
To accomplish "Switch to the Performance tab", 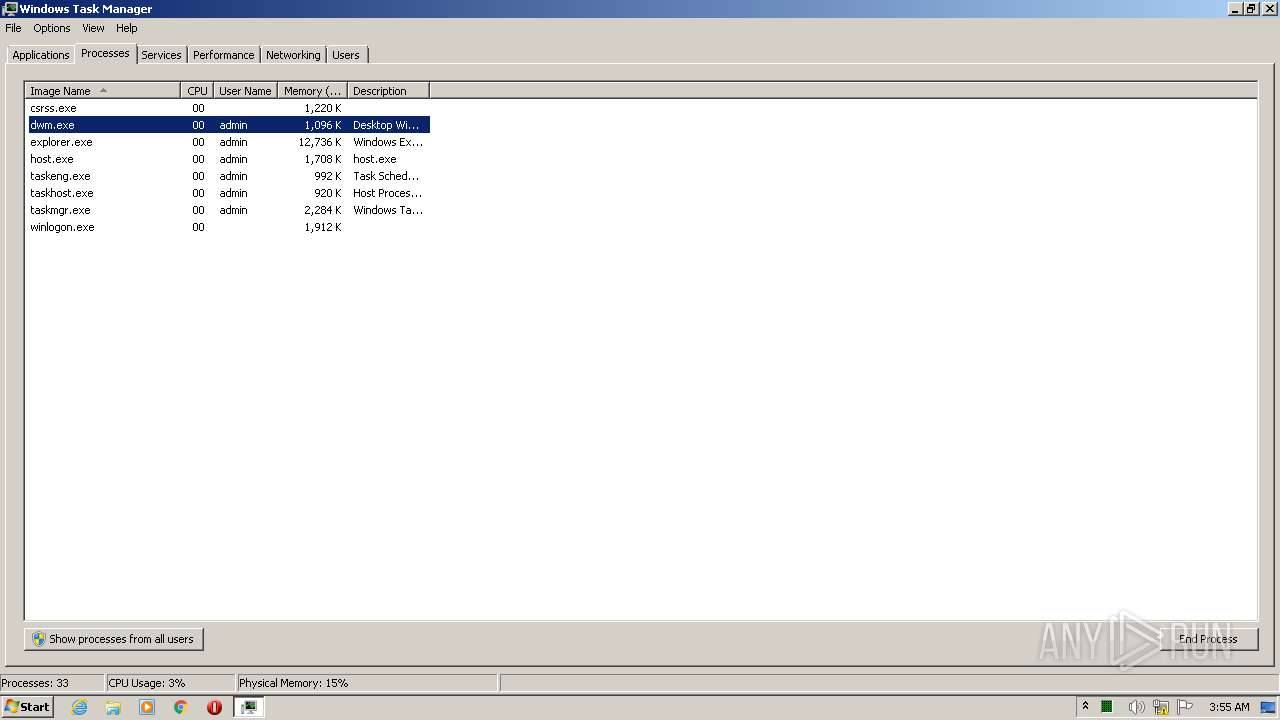I will tap(224, 55).
